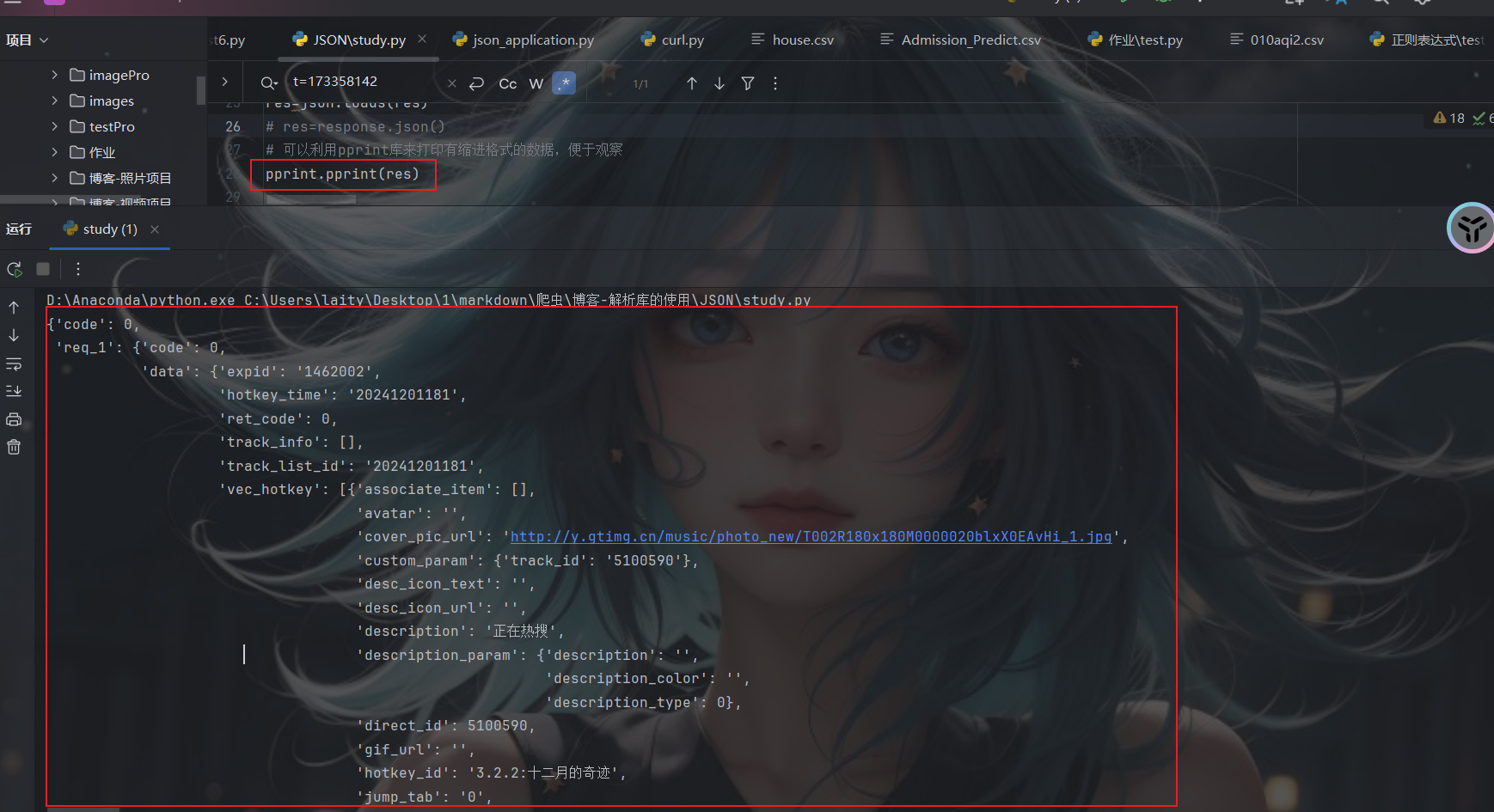The width and height of the screenshot is (1494, 812).
Task: Stop the running process
Action: (x=43, y=269)
